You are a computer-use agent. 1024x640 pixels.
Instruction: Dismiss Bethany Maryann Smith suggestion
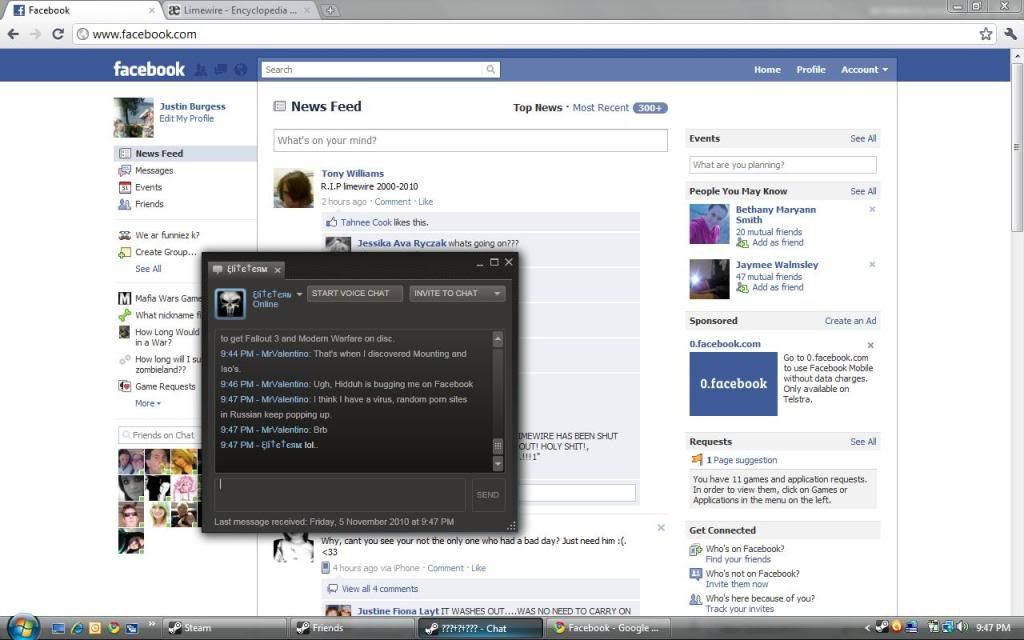click(872, 210)
